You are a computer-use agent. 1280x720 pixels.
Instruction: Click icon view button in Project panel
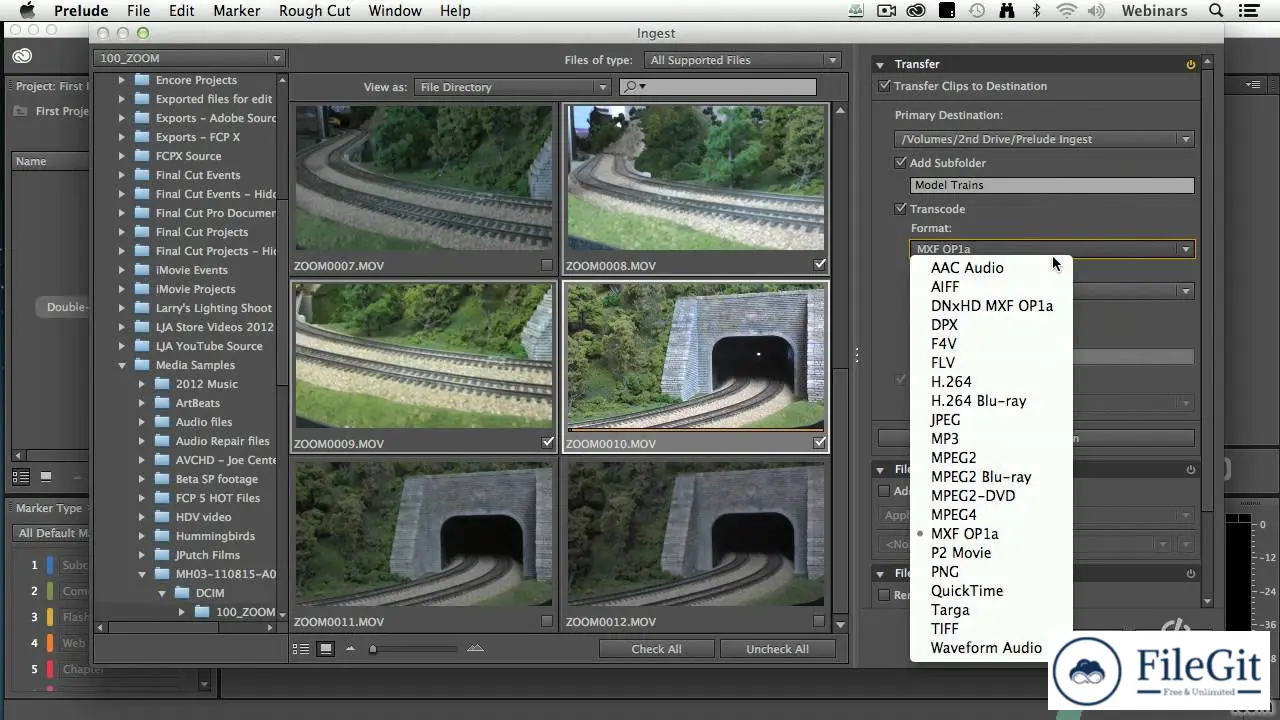(45, 477)
